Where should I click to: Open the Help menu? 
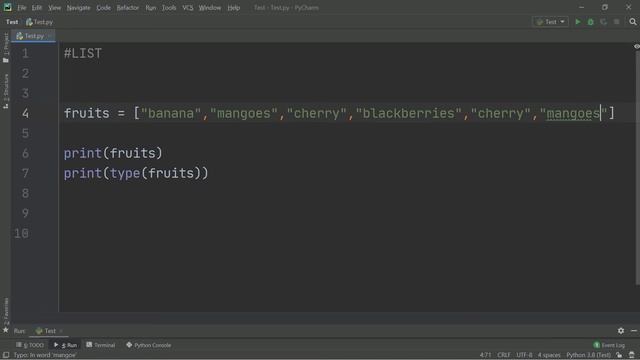click(233, 8)
